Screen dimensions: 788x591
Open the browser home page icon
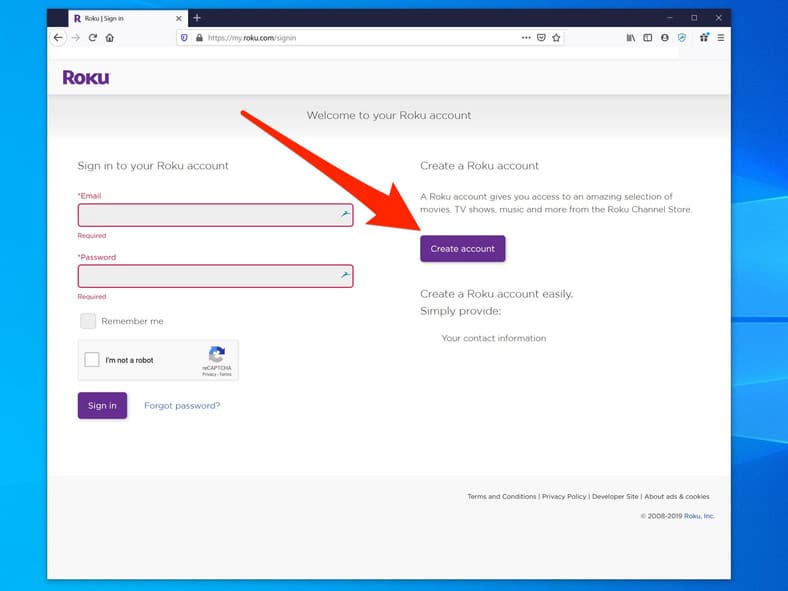coord(110,38)
